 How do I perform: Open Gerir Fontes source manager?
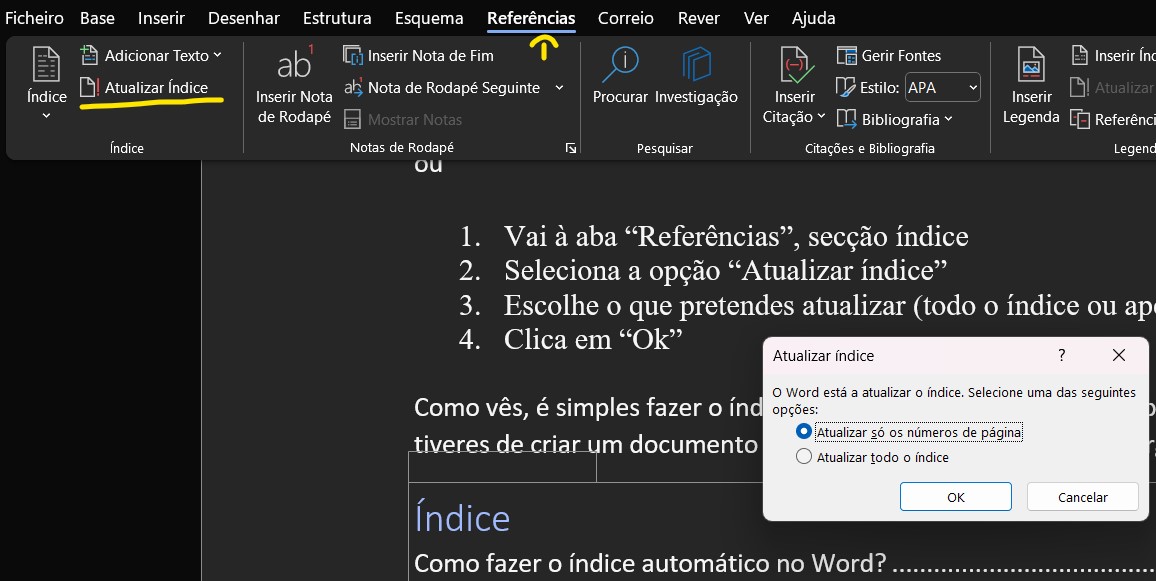891,55
